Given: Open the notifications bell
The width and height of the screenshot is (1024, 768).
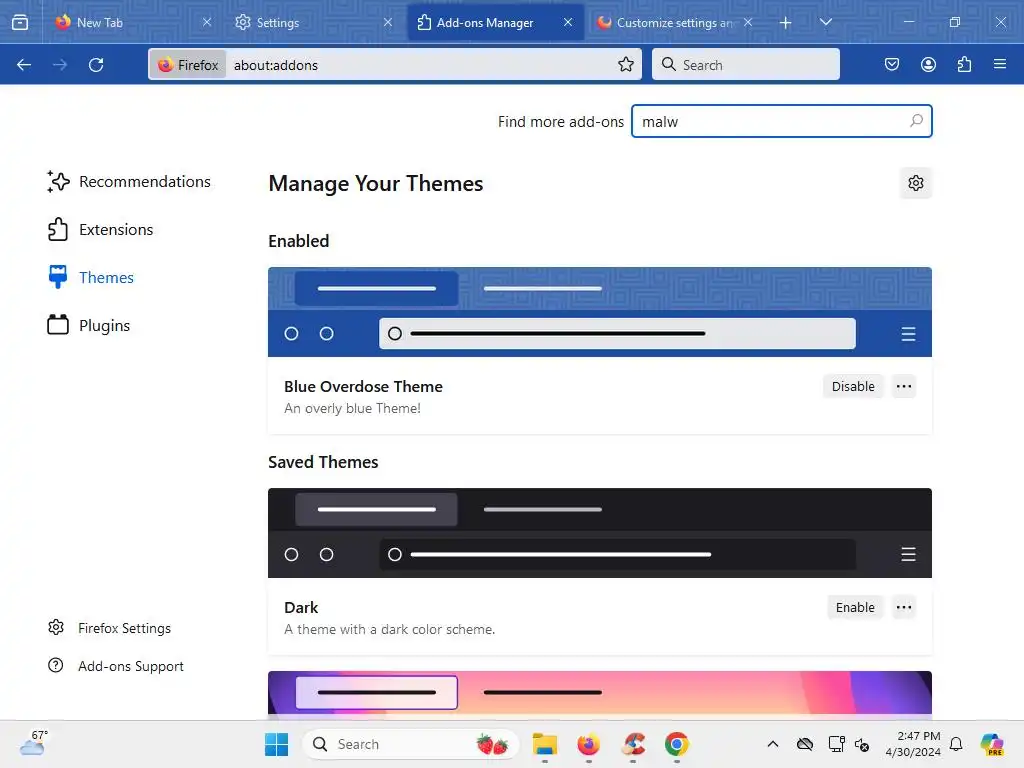Looking at the screenshot, I should [x=956, y=744].
